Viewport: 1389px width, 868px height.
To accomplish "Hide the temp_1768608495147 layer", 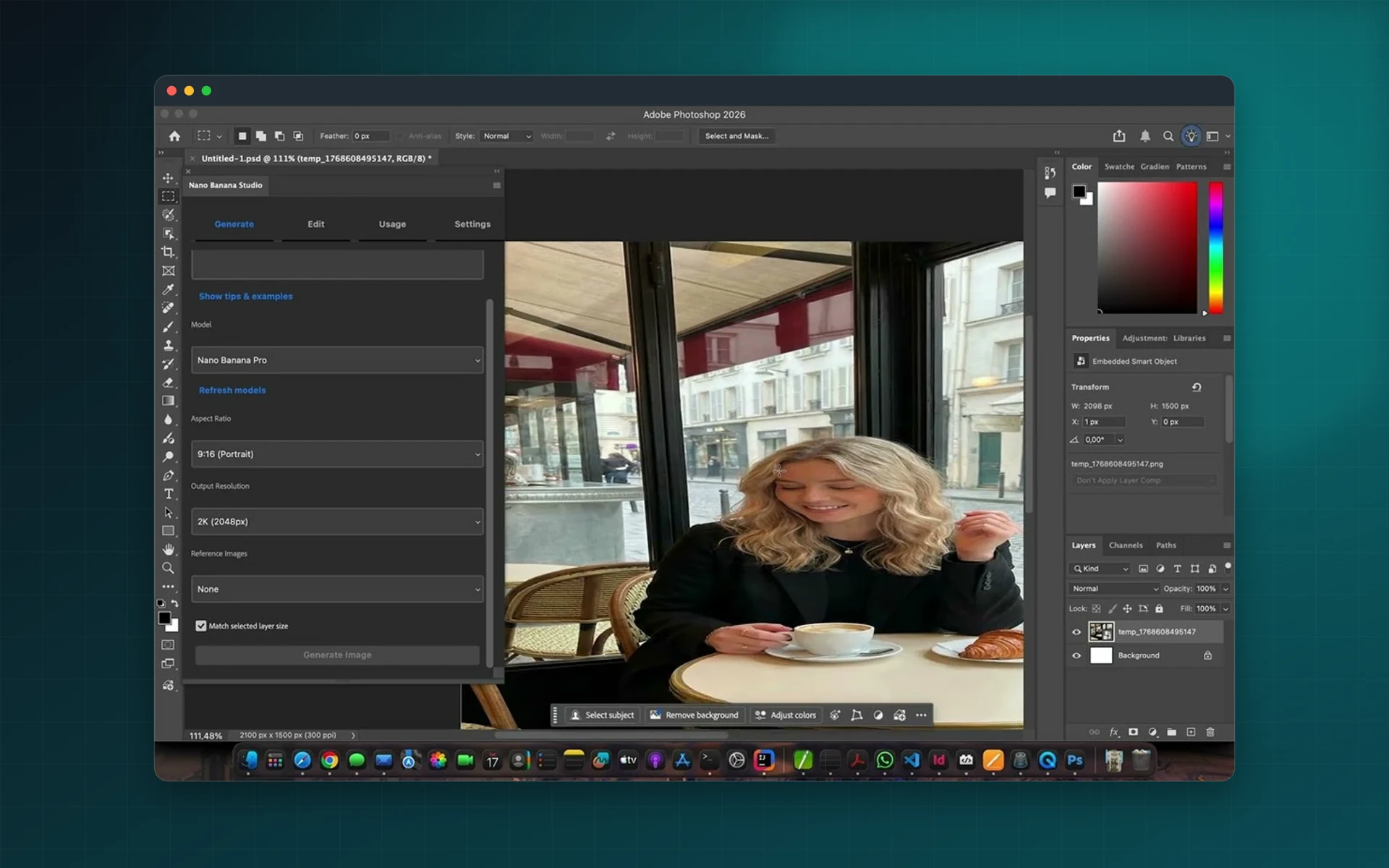I will tap(1076, 632).
